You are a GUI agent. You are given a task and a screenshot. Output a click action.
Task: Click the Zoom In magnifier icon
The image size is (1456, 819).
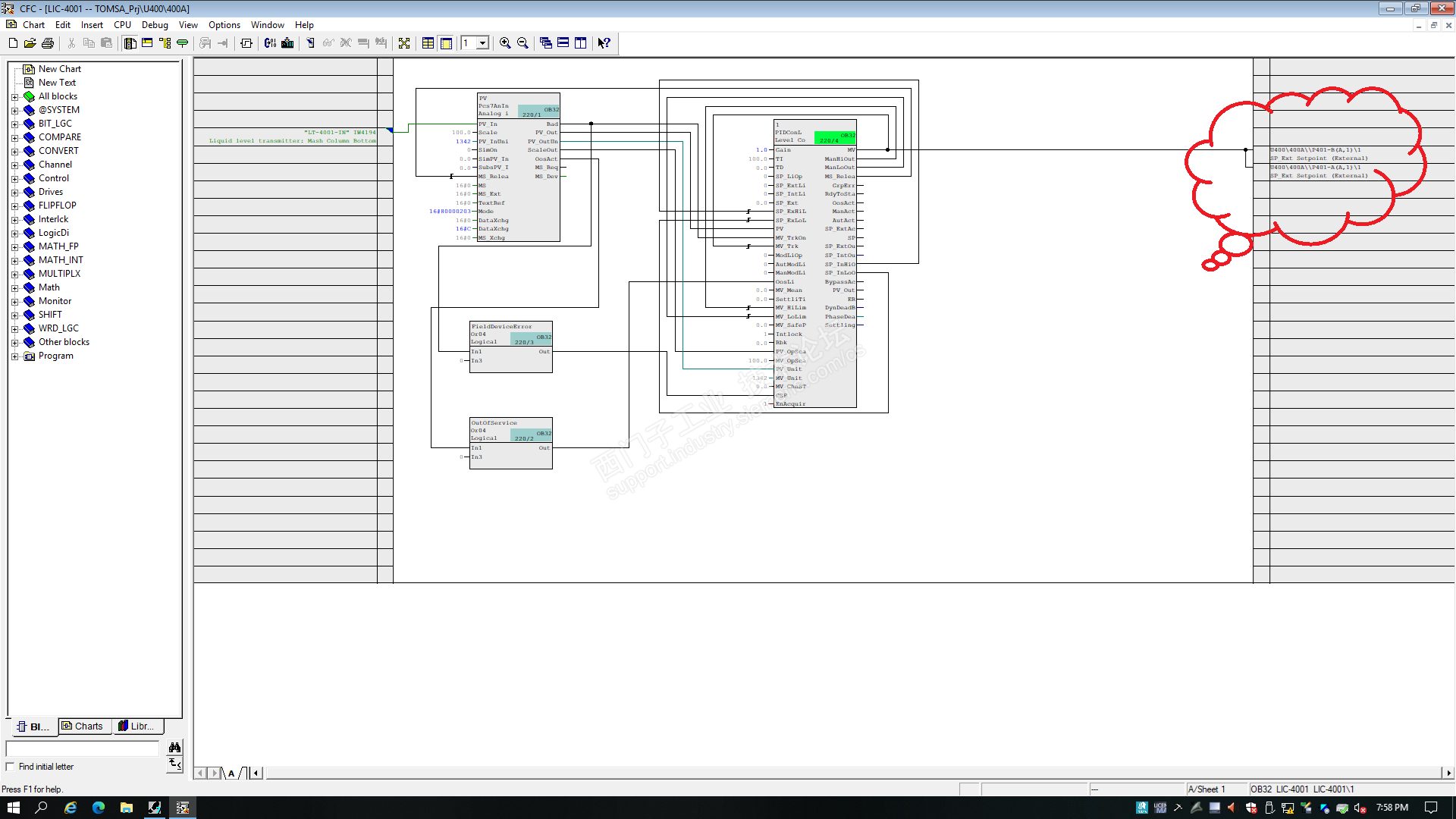click(x=505, y=43)
